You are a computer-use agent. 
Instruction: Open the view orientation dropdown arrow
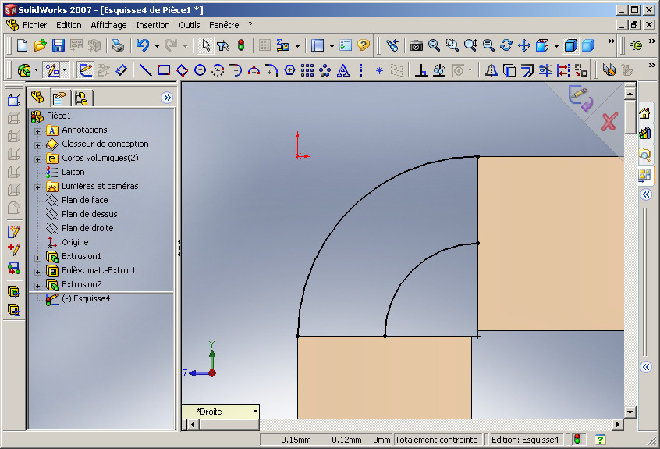[556, 46]
